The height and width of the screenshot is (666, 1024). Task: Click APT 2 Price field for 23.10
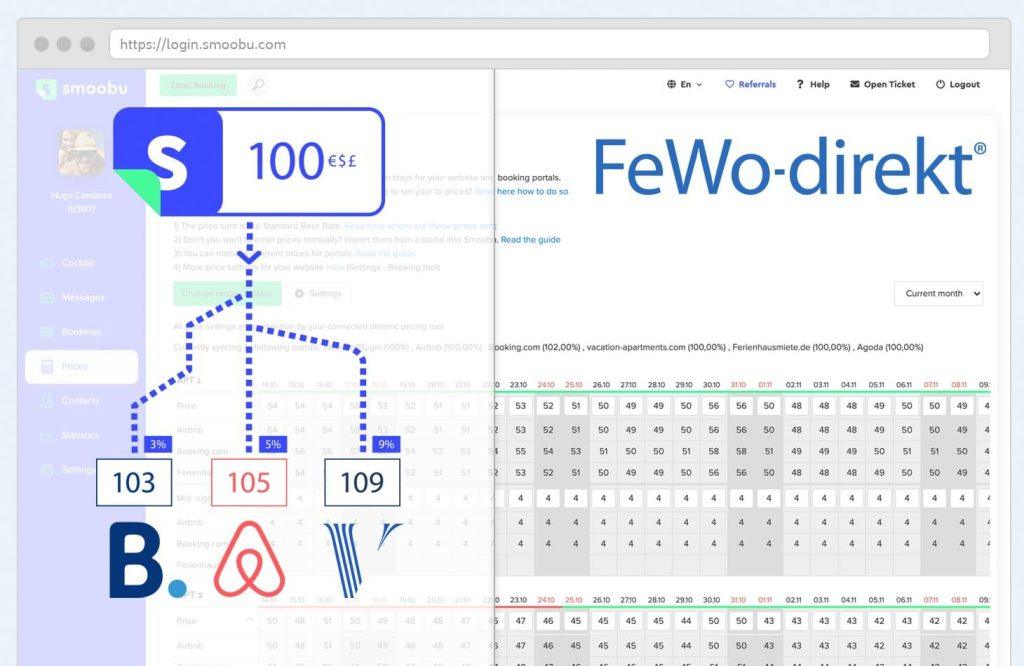point(520,621)
